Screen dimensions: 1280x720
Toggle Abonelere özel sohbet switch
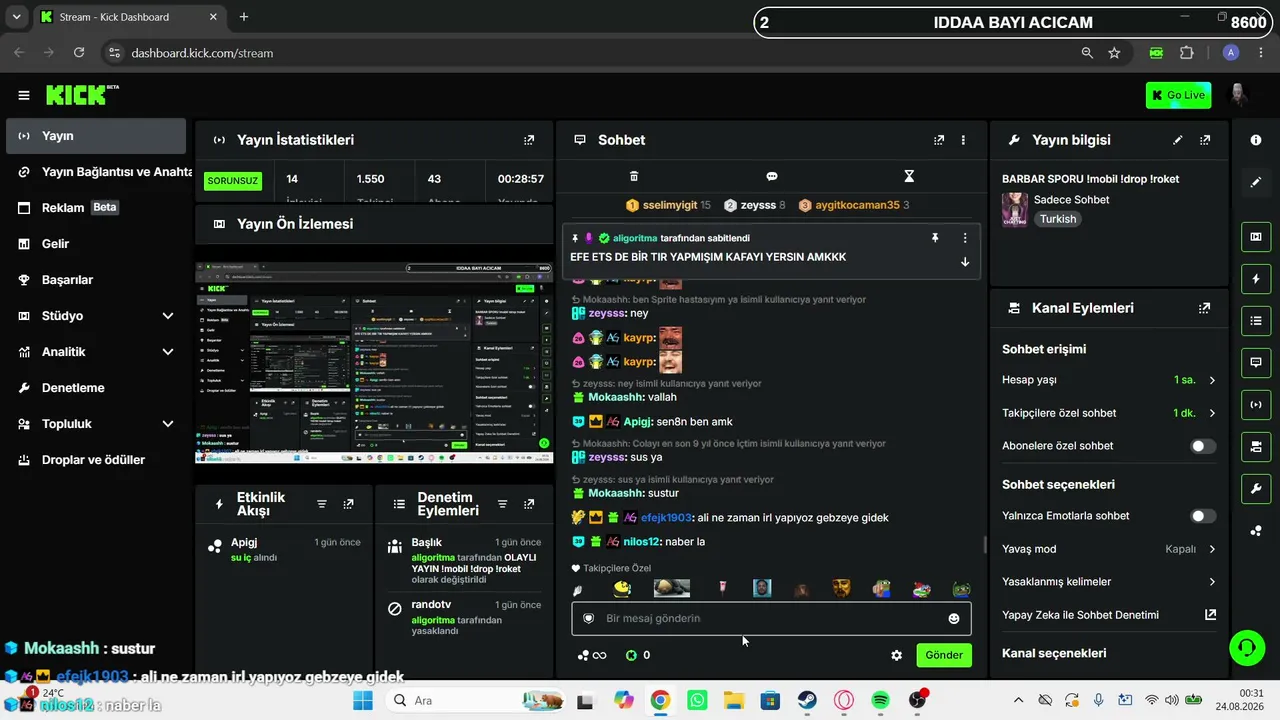tap(1203, 446)
